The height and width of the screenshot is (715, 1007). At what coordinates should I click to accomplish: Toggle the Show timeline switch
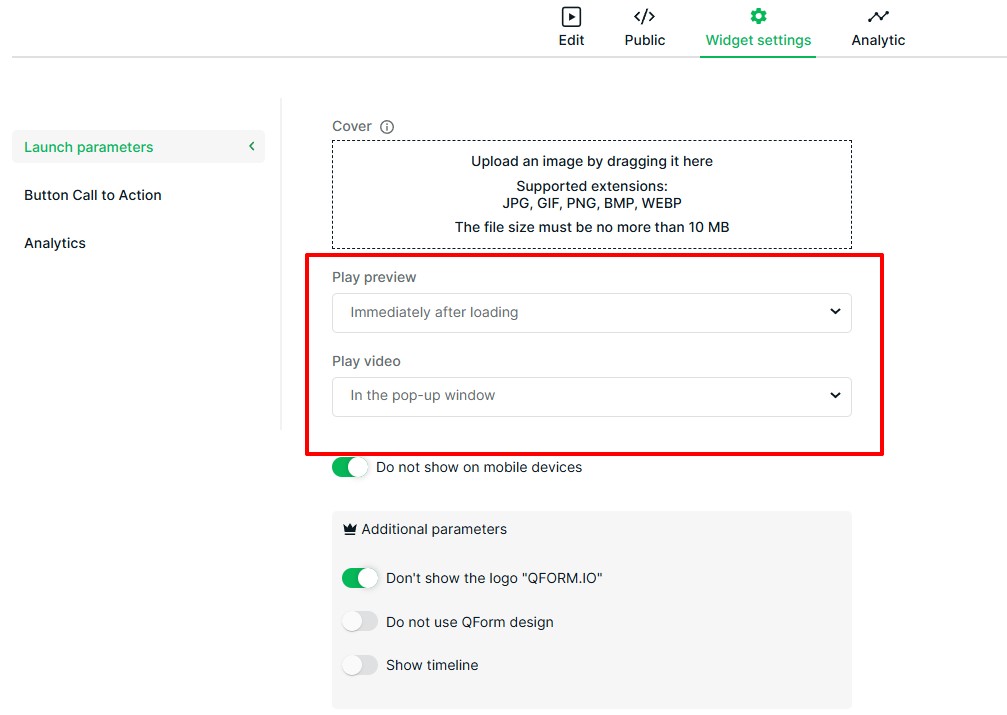[x=360, y=665]
